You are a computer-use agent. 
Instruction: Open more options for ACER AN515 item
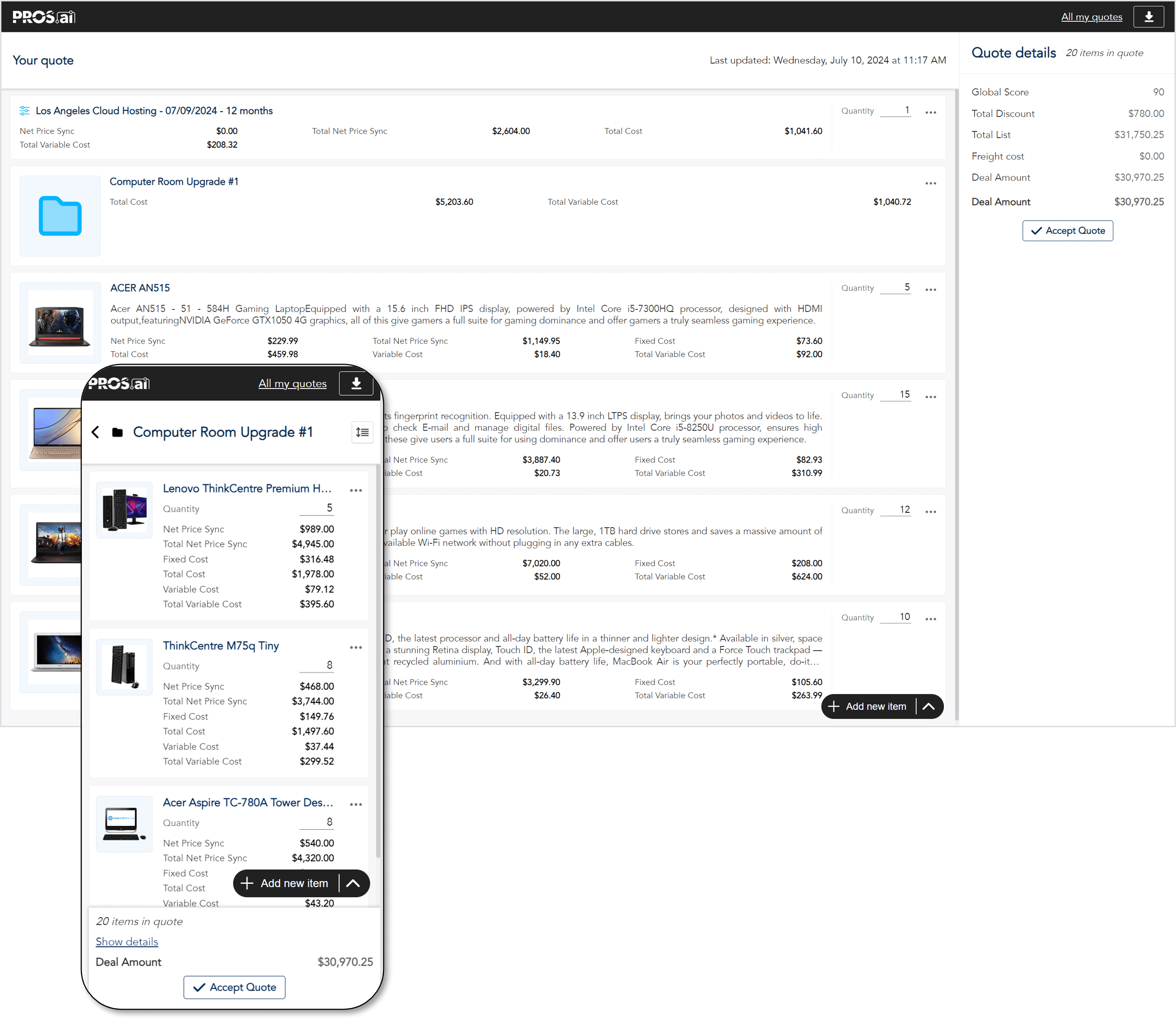(931, 290)
